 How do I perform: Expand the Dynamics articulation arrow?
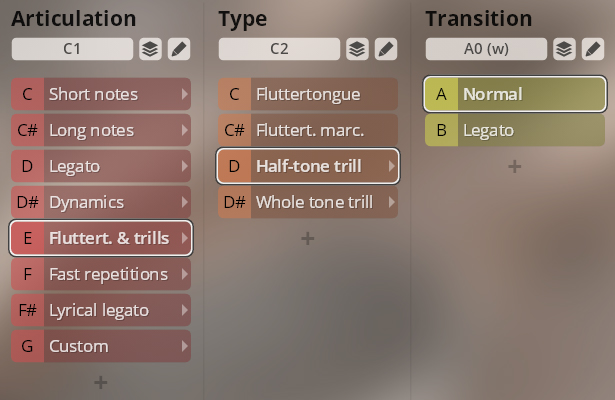click(184, 202)
